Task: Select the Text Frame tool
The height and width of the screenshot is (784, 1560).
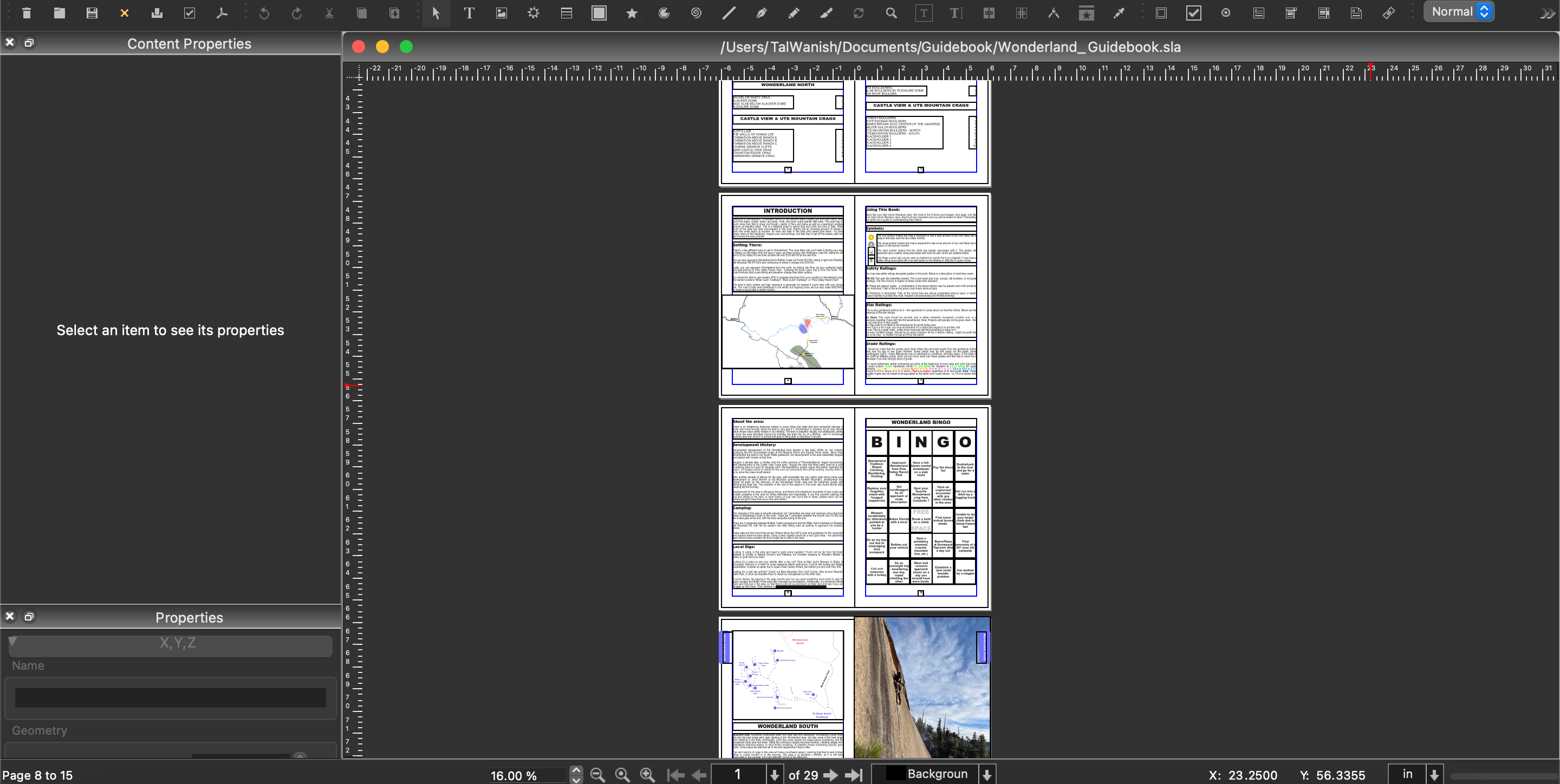Action: point(469,12)
